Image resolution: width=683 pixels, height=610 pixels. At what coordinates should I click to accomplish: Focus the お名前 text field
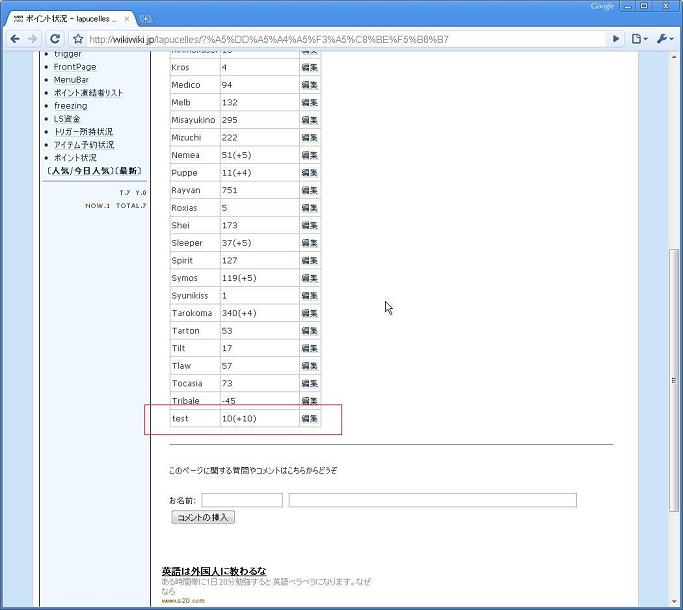click(x=242, y=500)
